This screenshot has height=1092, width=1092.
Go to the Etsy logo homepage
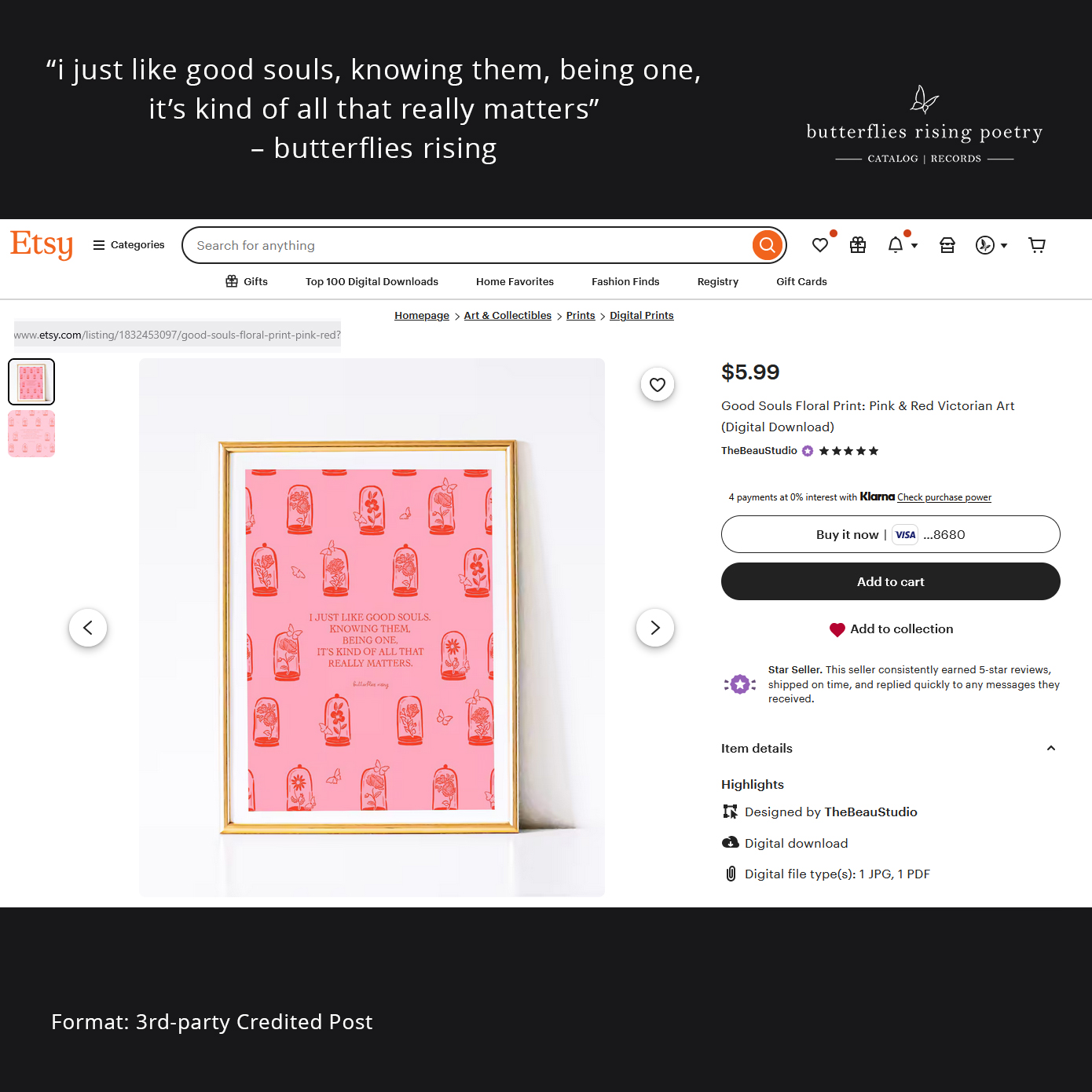(x=42, y=244)
